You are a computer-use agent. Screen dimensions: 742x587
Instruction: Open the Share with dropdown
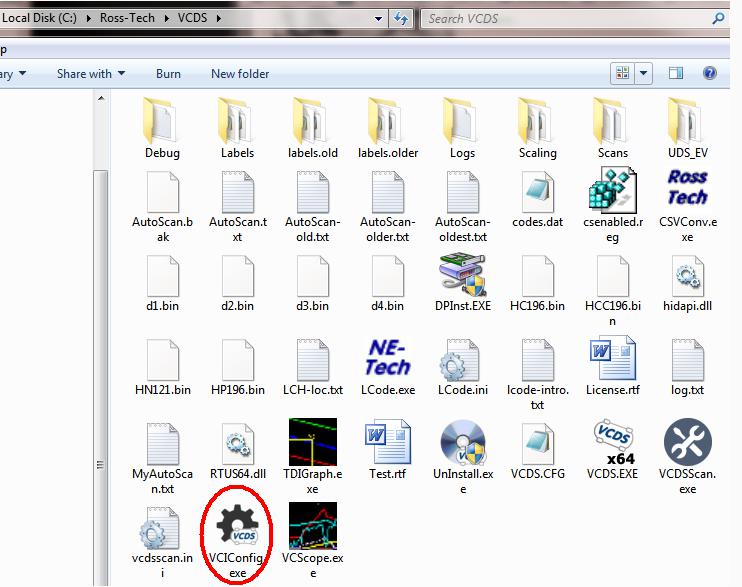tap(91, 74)
